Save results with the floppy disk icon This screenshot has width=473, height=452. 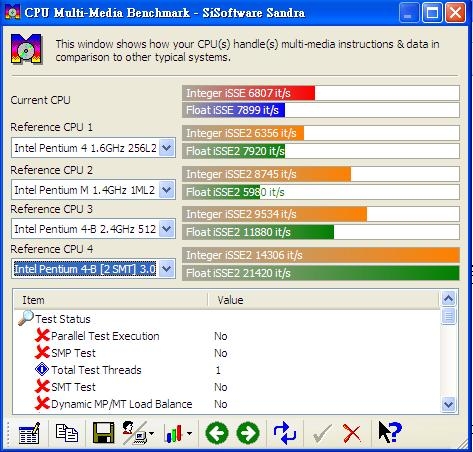[103, 433]
